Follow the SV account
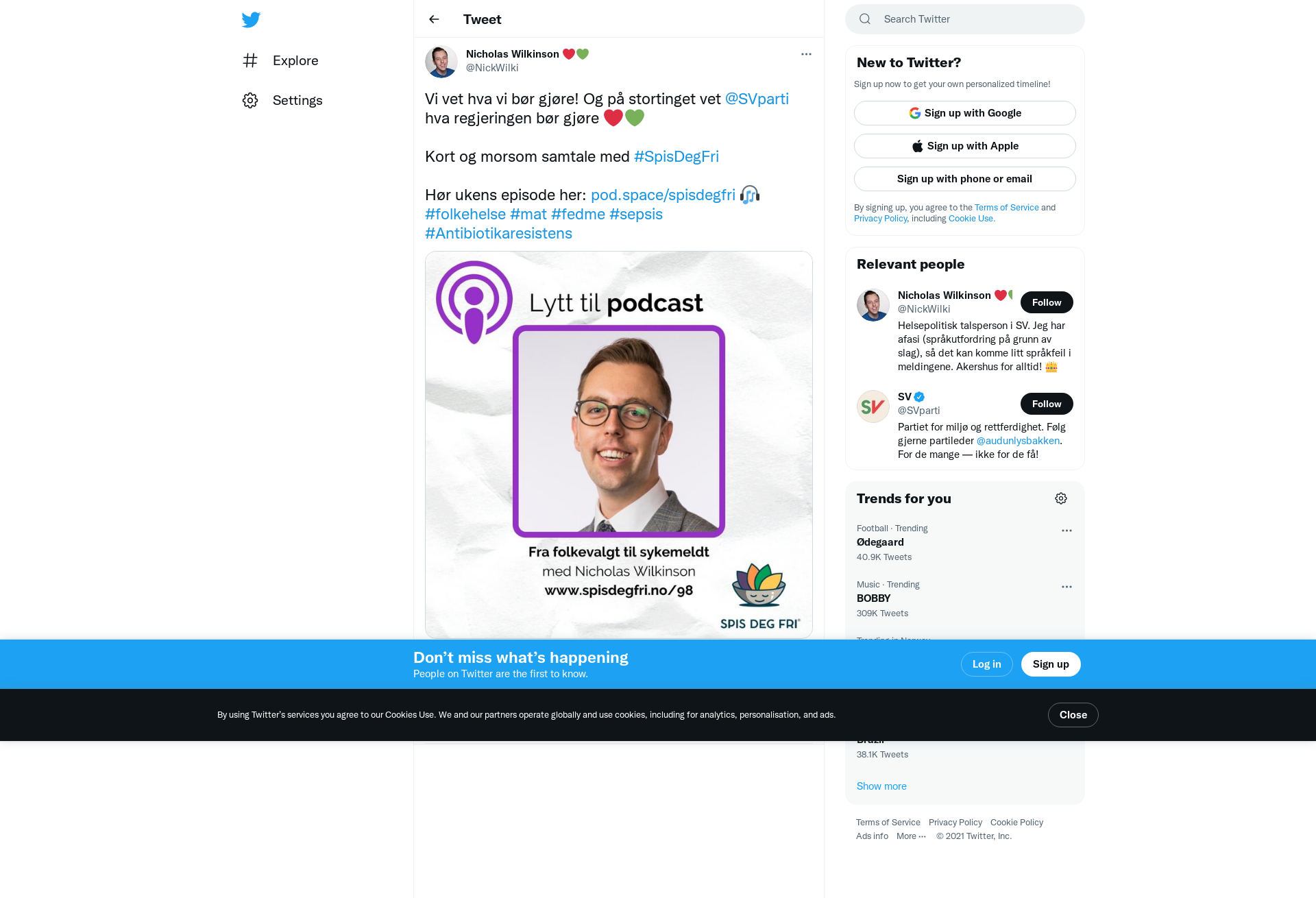Viewport: 1316px width, 898px height. 1047,404
